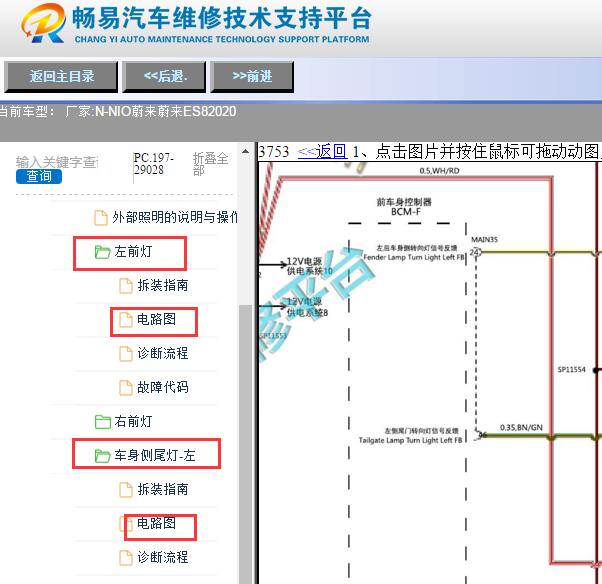The image size is (602, 584).
Task: Click page icon beside 故障代码
Action: pyautogui.click(x=126, y=387)
